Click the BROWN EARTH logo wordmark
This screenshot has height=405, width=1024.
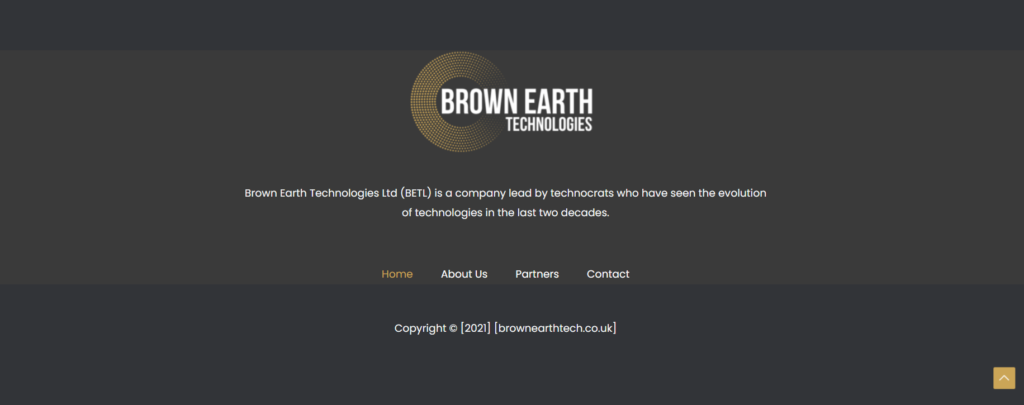click(x=516, y=101)
